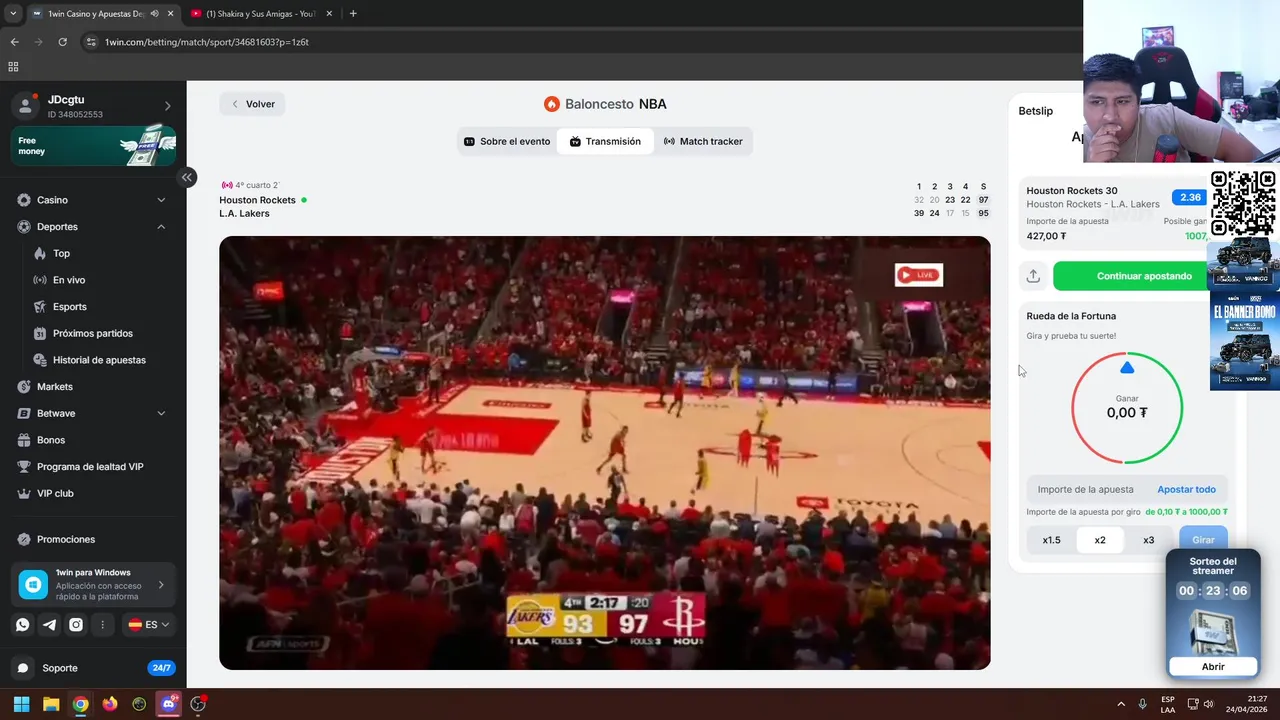Select x2 multiplier option
1280x720 pixels.
point(1100,540)
